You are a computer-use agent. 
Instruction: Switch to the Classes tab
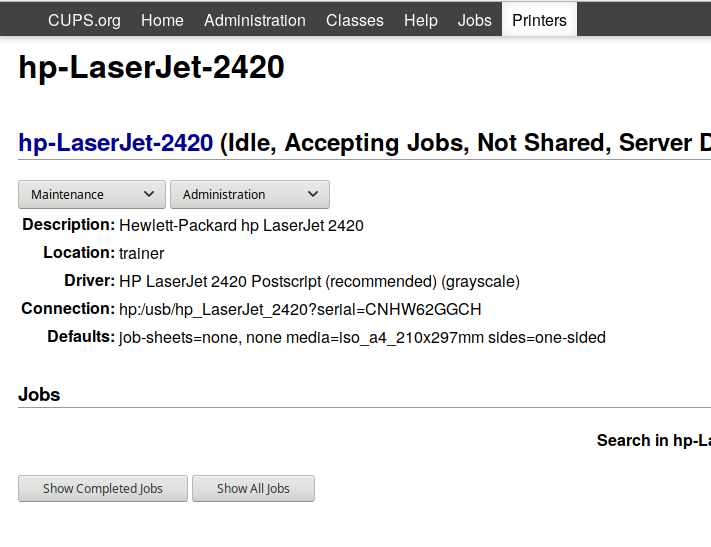pos(355,20)
